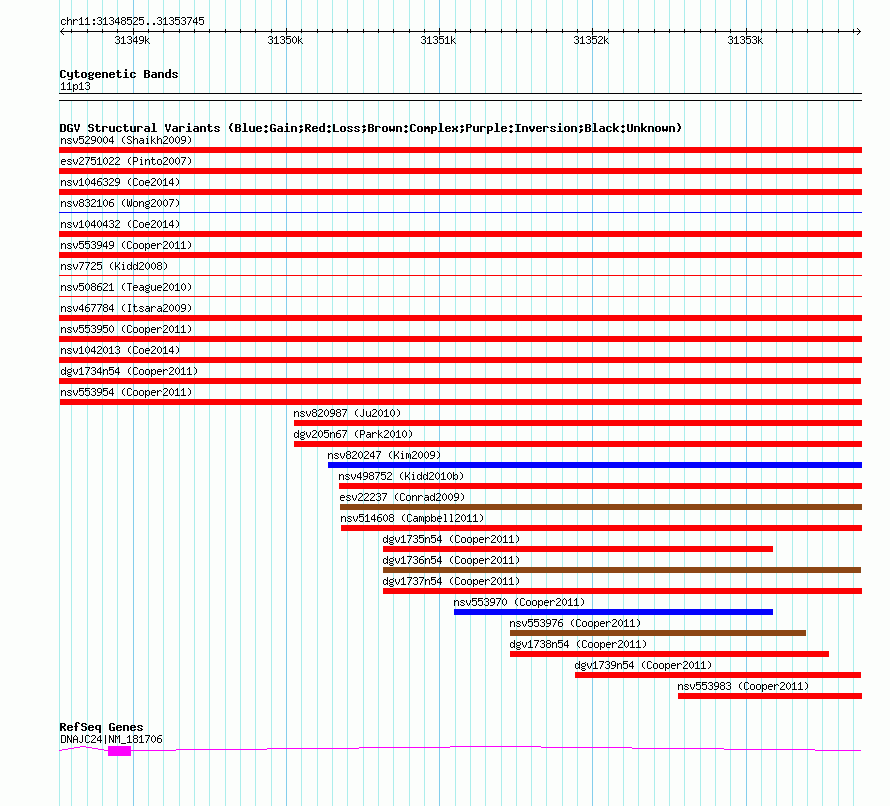The image size is (890, 806).
Task: Click the red bar under nsv553983
Action: pos(770,696)
